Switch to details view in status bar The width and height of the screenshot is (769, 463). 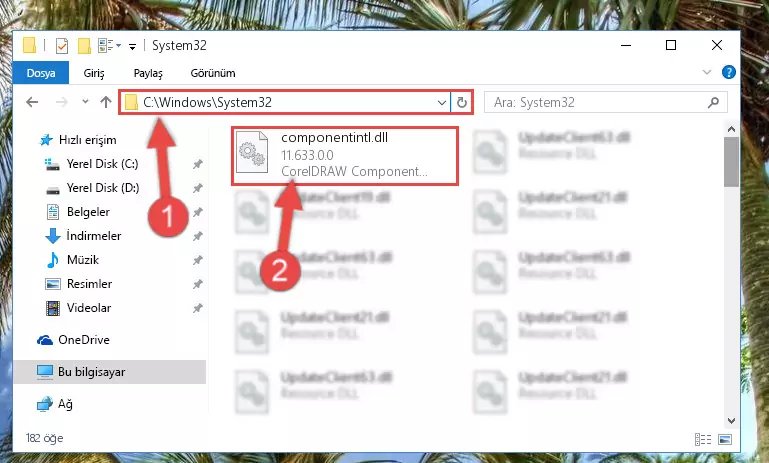703,439
